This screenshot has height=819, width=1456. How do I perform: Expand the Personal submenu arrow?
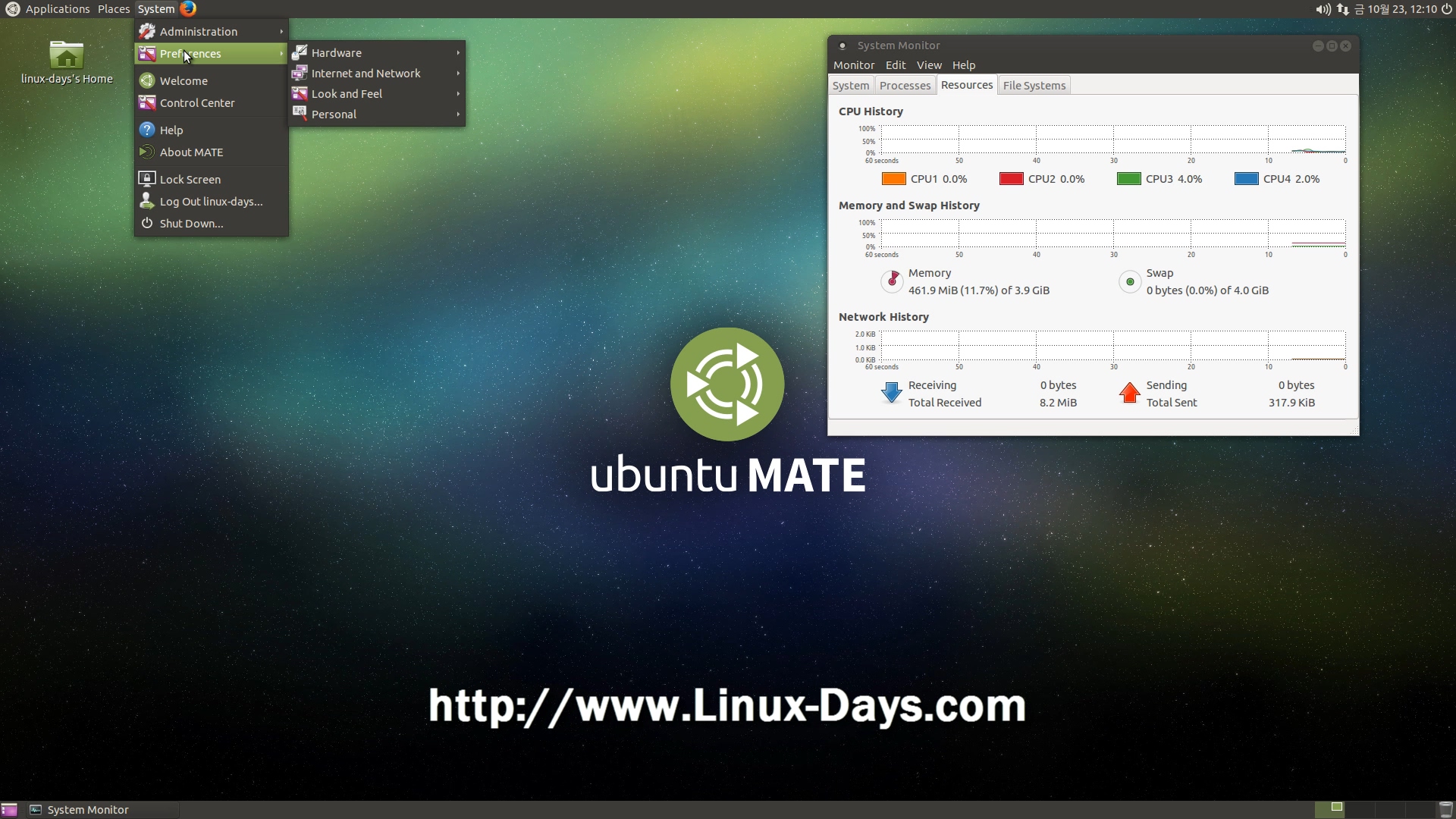pos(458,114)
